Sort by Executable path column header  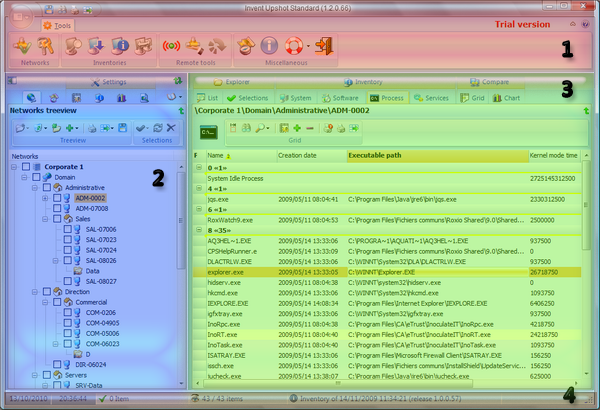point(437,155)
